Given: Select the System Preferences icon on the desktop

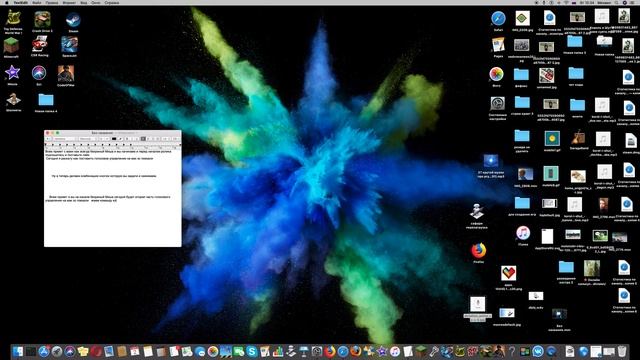Looking at the screenshot, I should [x=498, y=104].
